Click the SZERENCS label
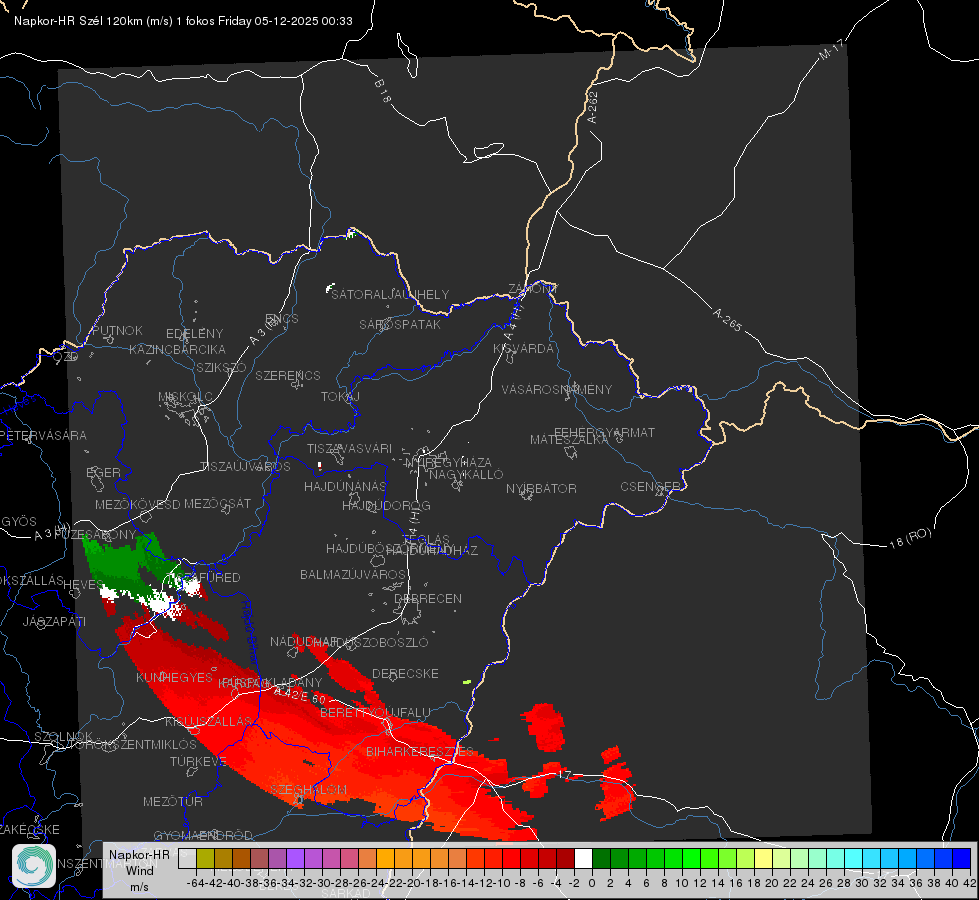 pos(288,375)
